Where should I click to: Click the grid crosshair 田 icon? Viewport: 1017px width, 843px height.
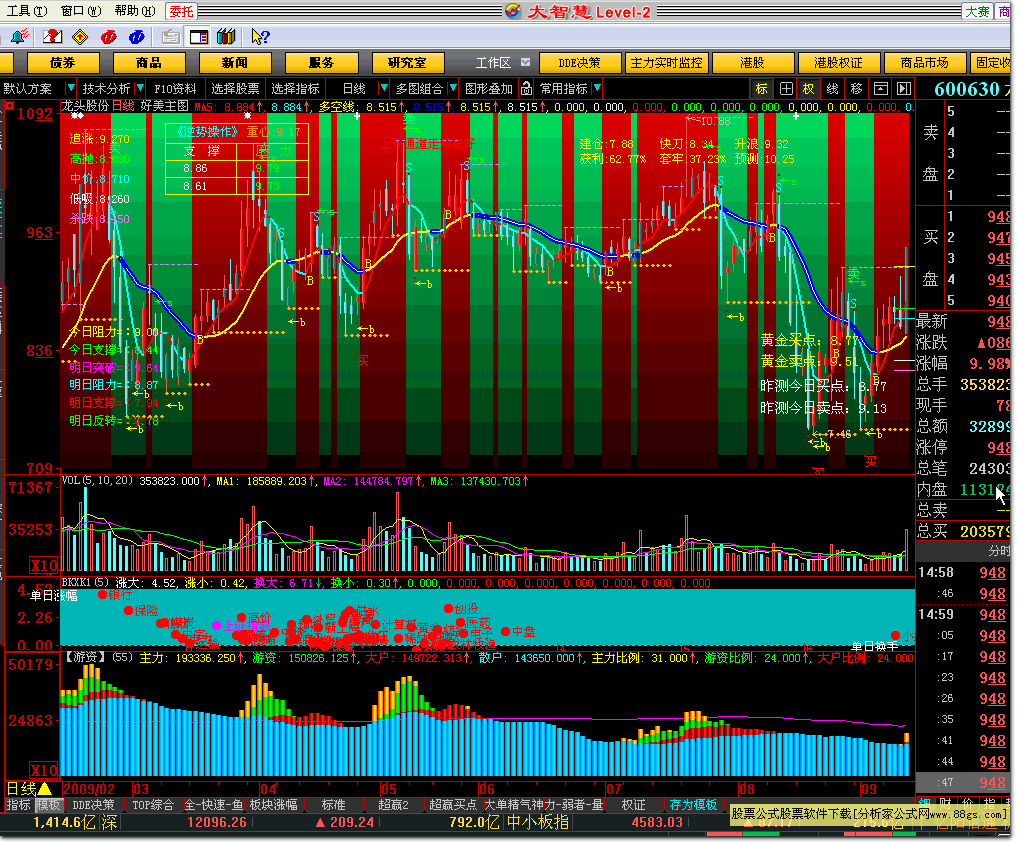pyautogui.click(x=785, y=88)
